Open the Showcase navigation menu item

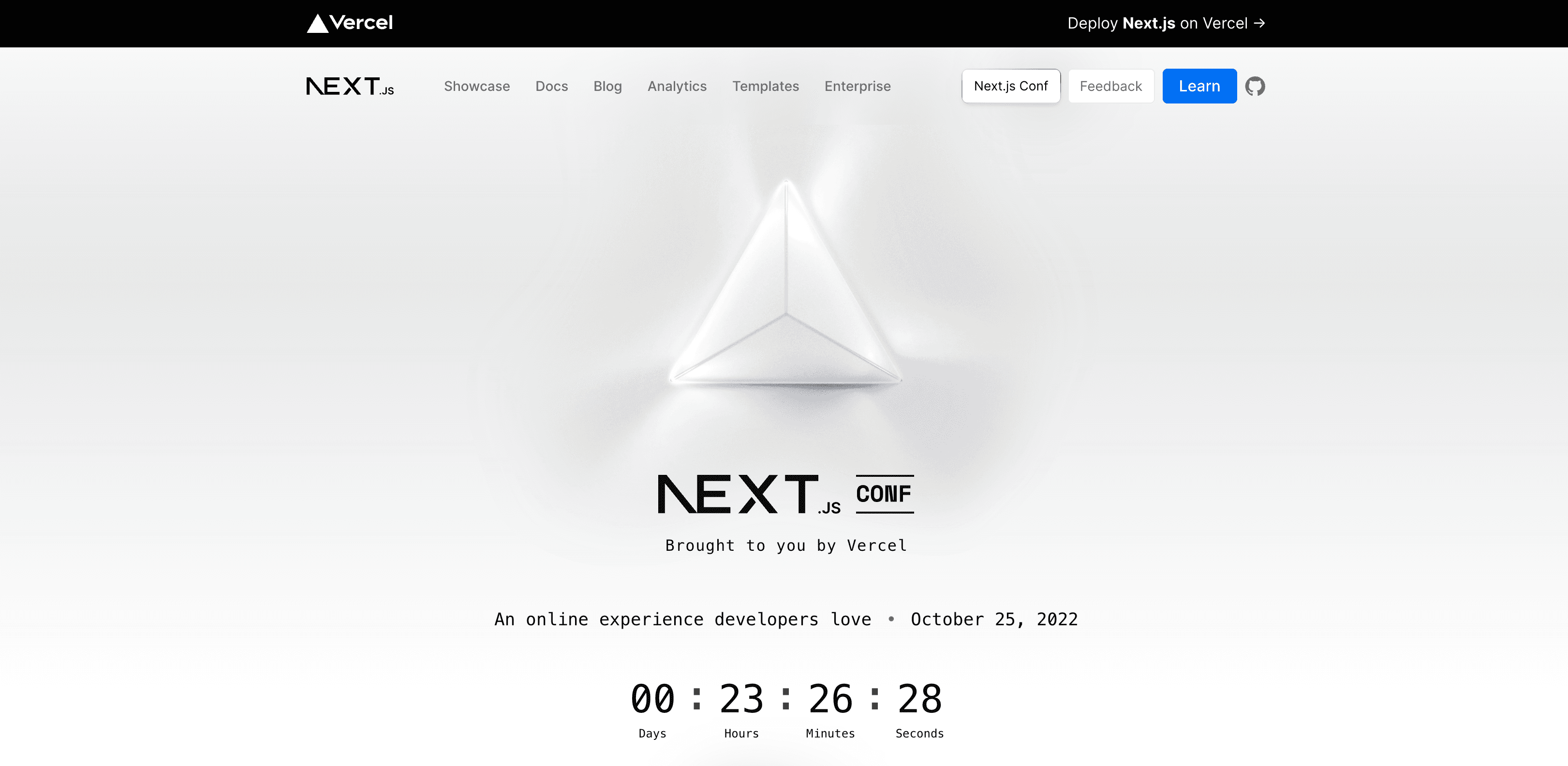click(477, 86)
